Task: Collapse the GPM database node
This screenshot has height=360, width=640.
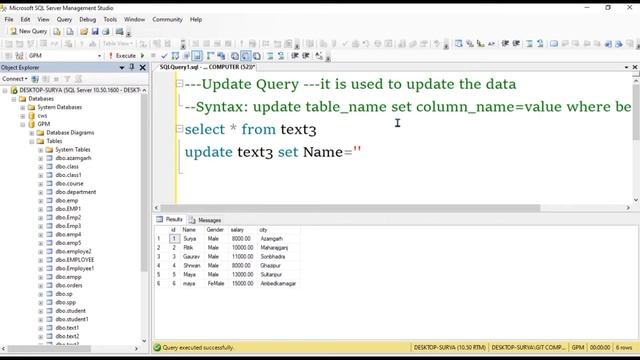Action: point(23,124)
